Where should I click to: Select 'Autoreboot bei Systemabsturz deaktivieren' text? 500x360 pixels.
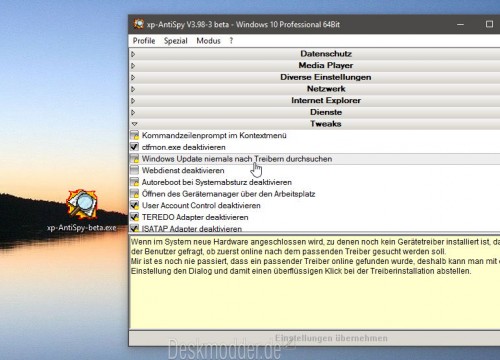point(217,182)
